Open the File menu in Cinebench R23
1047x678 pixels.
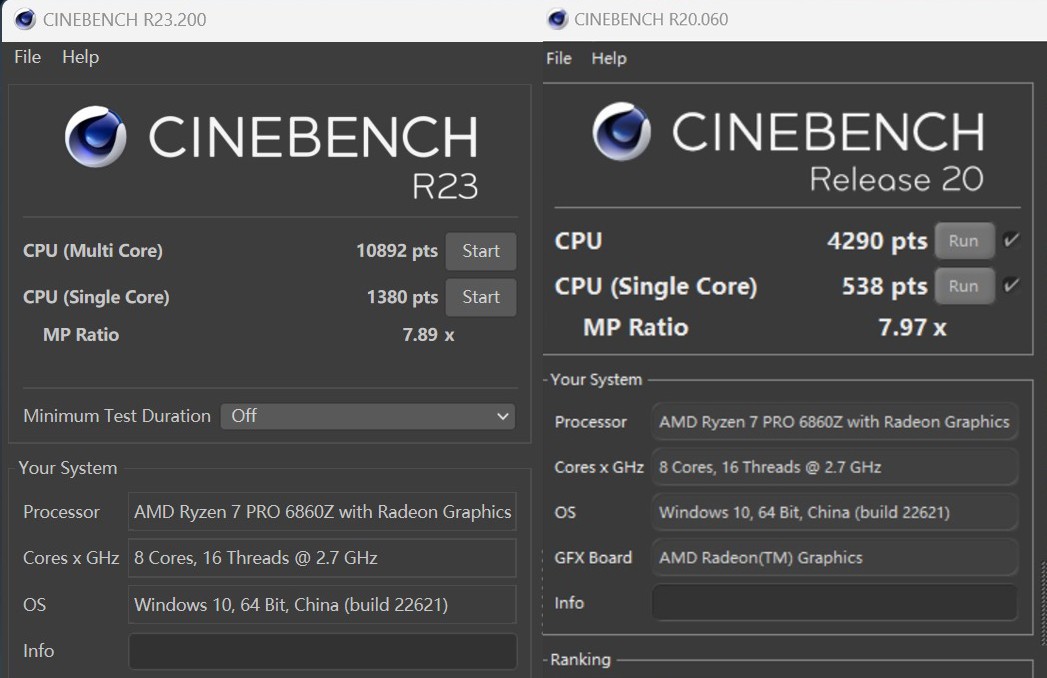coord(27,57)
